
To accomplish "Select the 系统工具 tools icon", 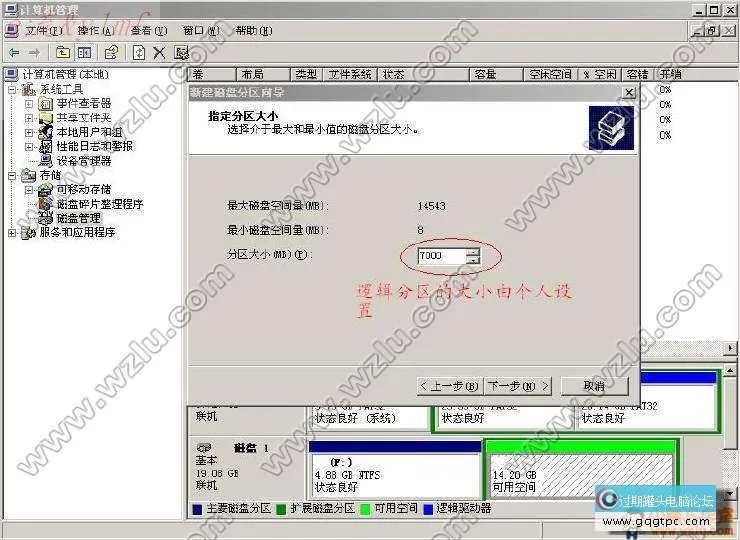I will tap(29, 89).
